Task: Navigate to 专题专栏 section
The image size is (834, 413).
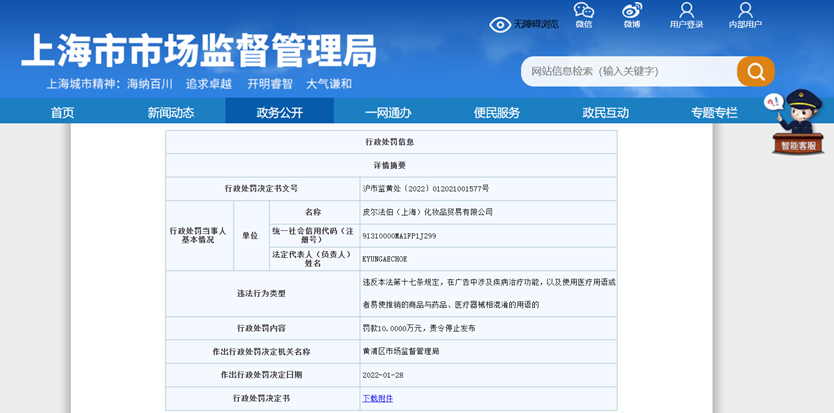Action: pos(714,112)
